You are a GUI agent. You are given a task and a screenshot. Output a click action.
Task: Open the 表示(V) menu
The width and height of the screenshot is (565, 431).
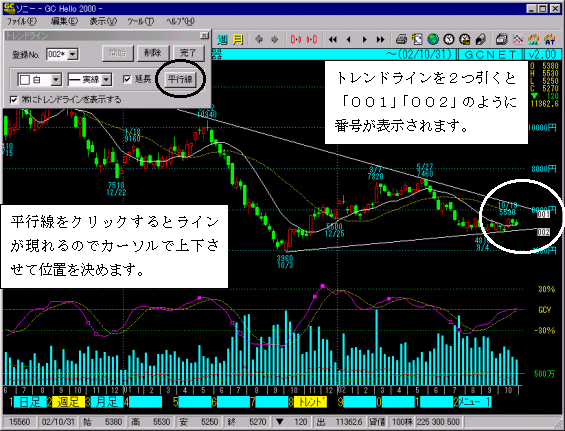click(x=103, y=21)
